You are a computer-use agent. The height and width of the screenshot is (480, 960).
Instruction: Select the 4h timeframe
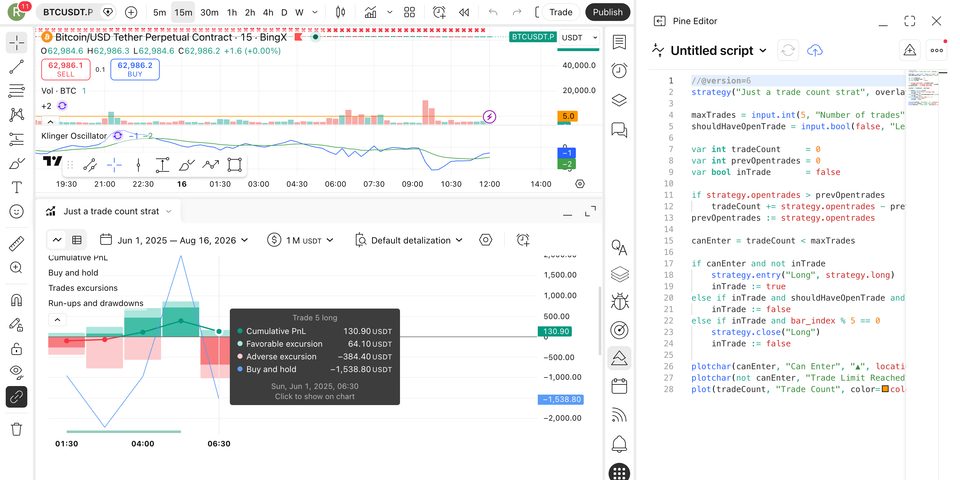(x=268, y=12)
